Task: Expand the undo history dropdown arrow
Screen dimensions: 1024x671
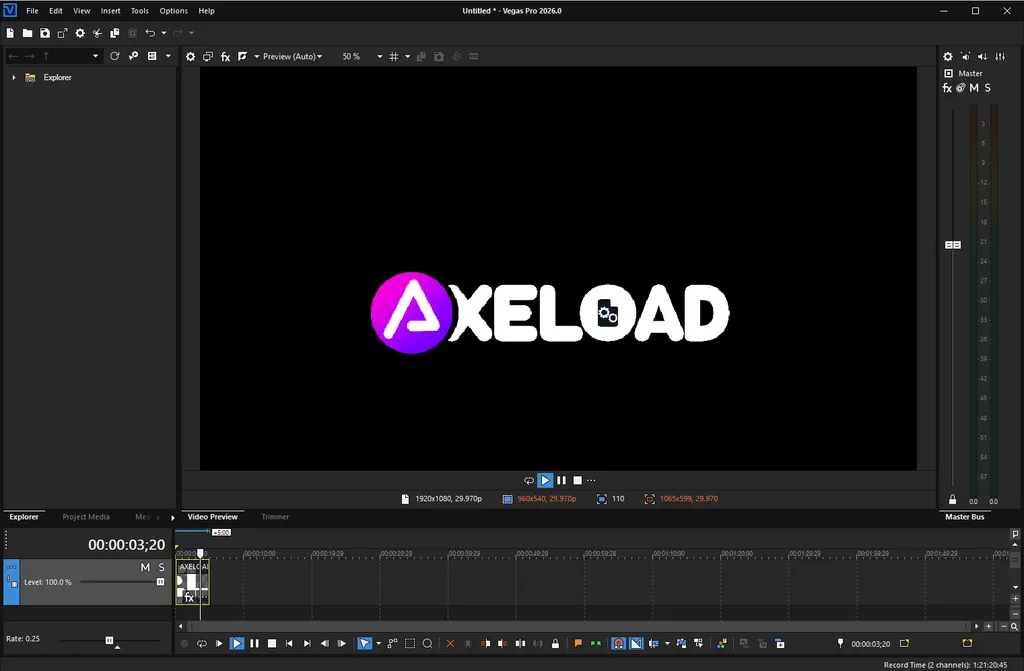Action: coord(163,32)
